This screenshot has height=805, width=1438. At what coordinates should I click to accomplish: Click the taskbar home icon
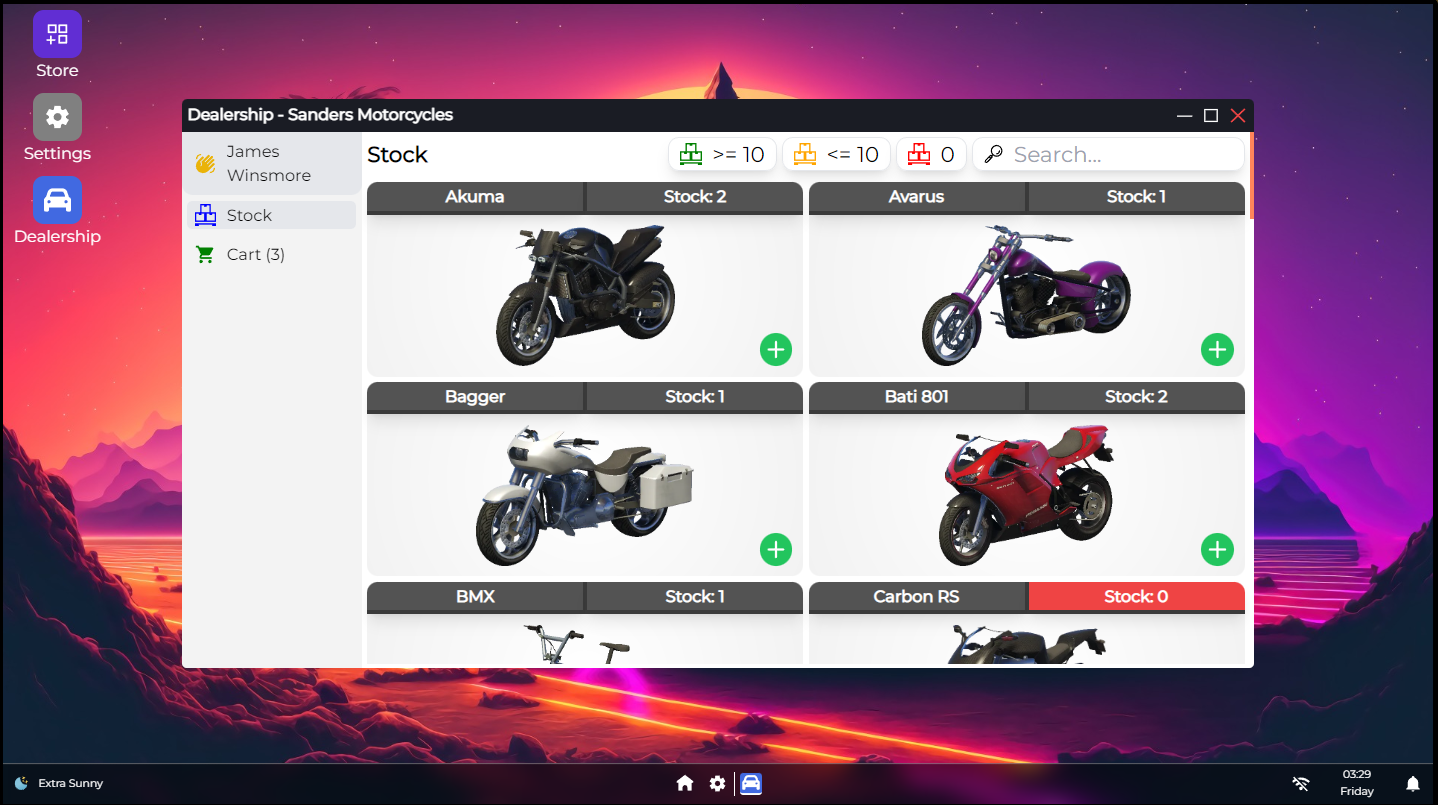685,784
